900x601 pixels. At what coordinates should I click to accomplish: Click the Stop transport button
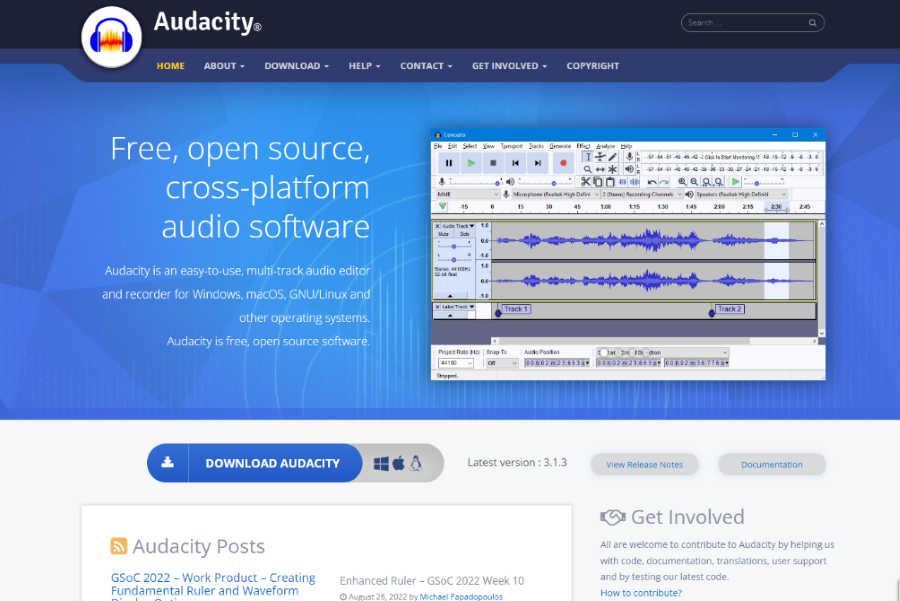[493, 163]
